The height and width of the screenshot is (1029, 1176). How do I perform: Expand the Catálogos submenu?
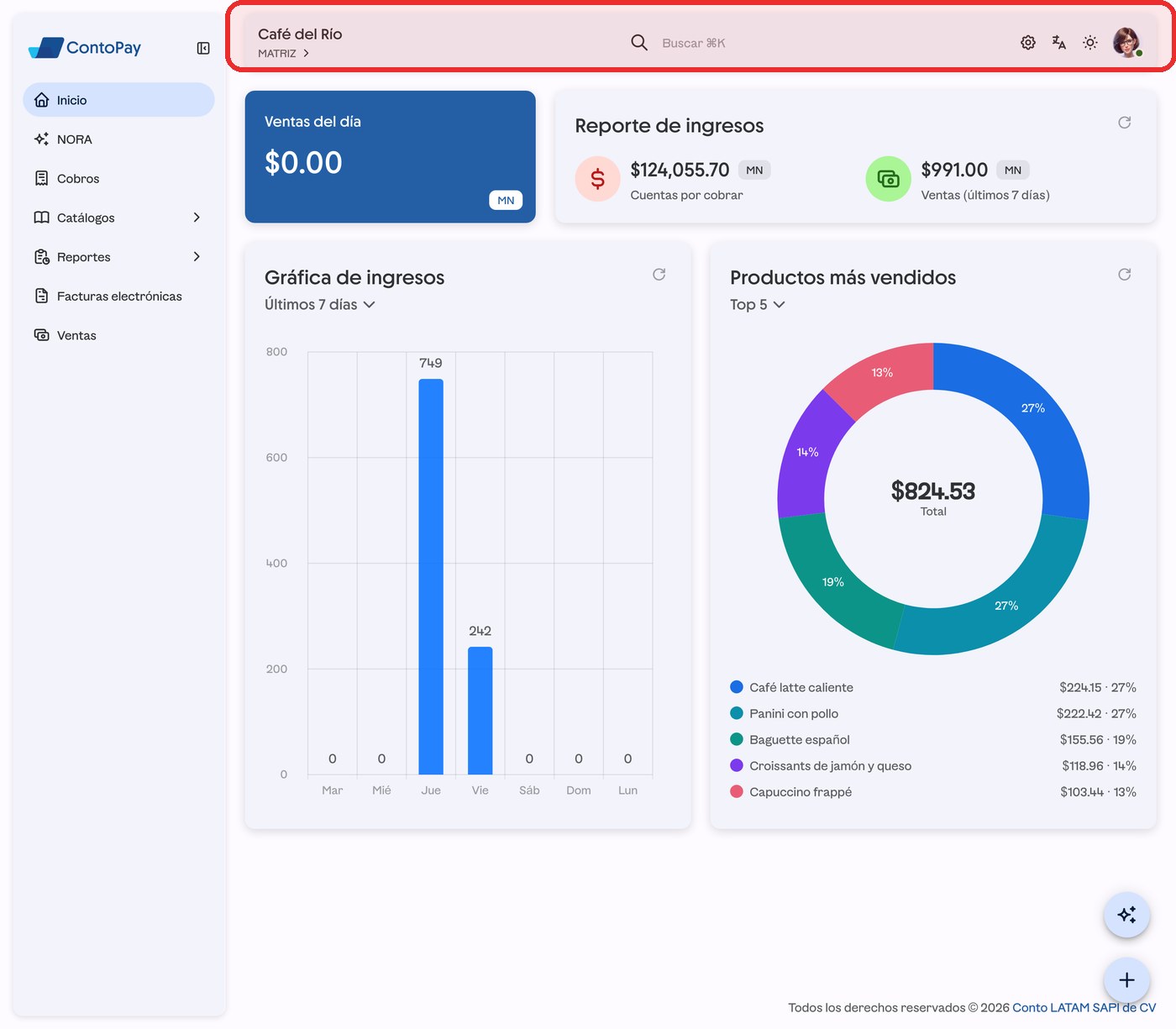118,218
